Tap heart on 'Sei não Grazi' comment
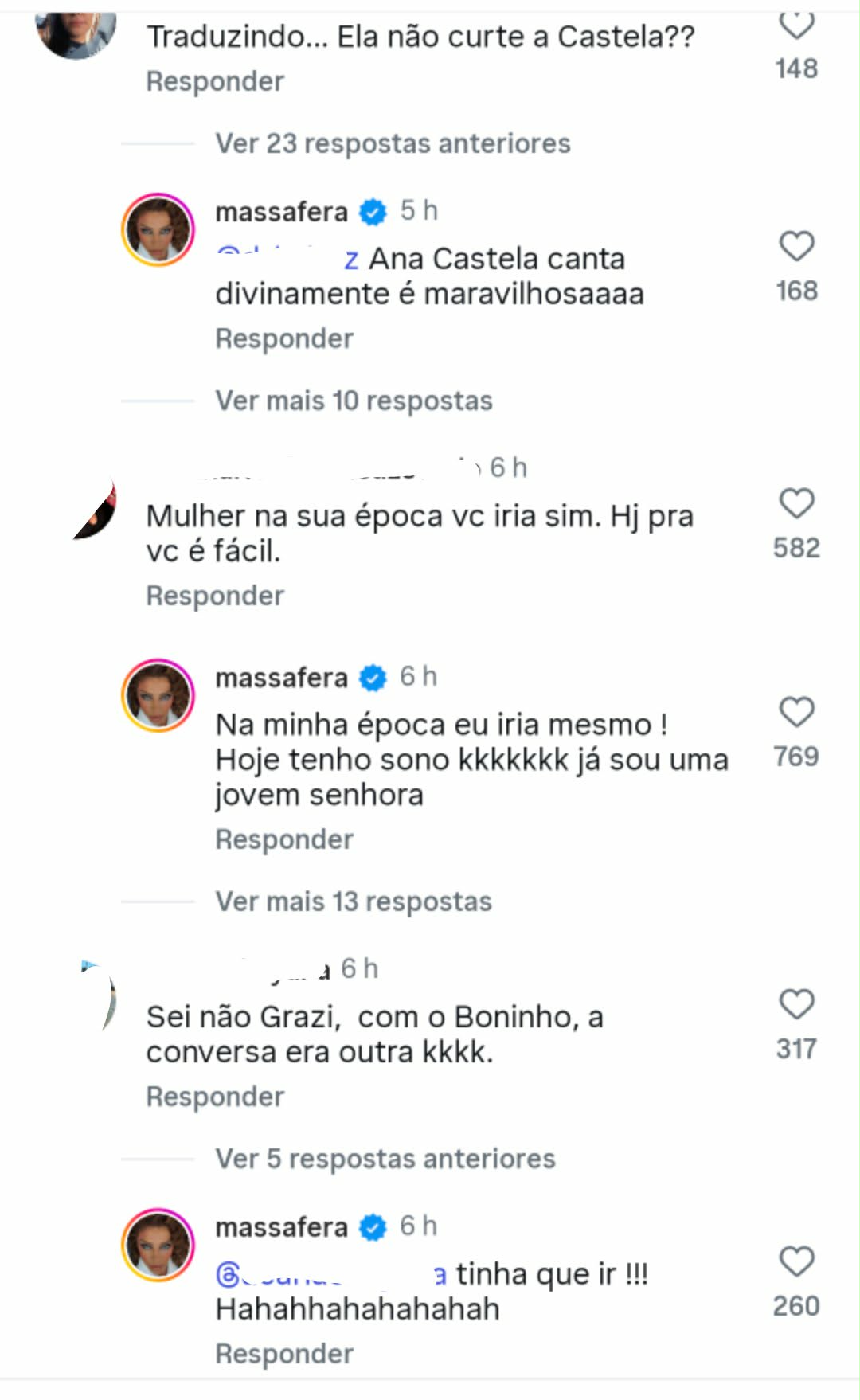This screenshot has width=860, height=1400. [796, 1005]
